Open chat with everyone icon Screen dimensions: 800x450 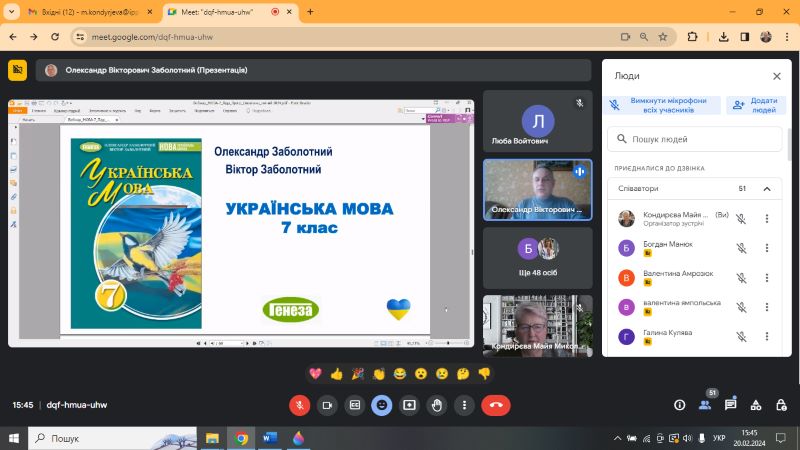(731, 405)
